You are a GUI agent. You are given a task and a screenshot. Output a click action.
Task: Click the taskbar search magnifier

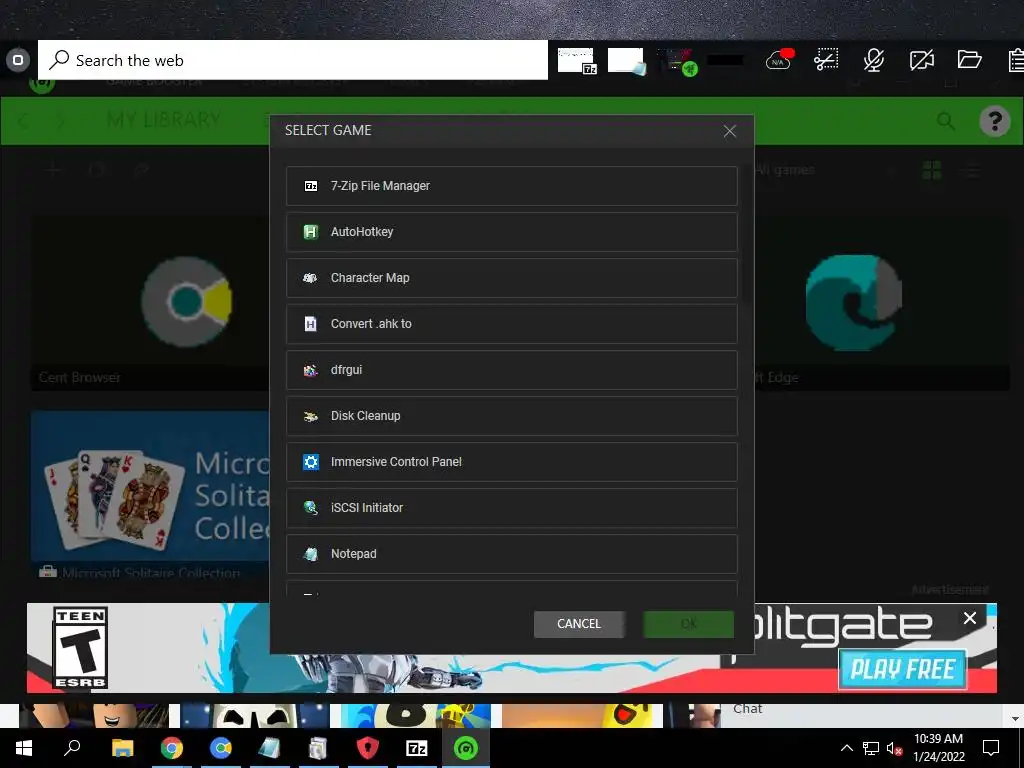(72, 748)
